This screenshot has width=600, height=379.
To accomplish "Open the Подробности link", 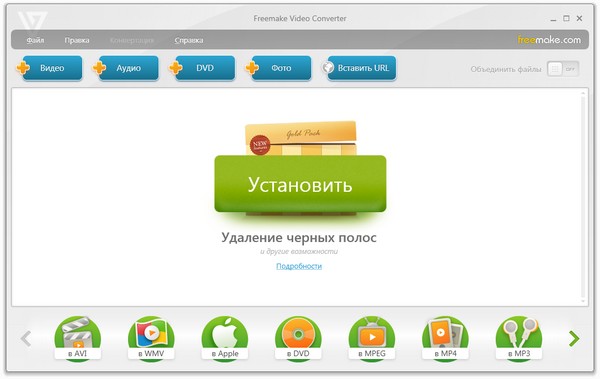I will (x=299, y=266).
